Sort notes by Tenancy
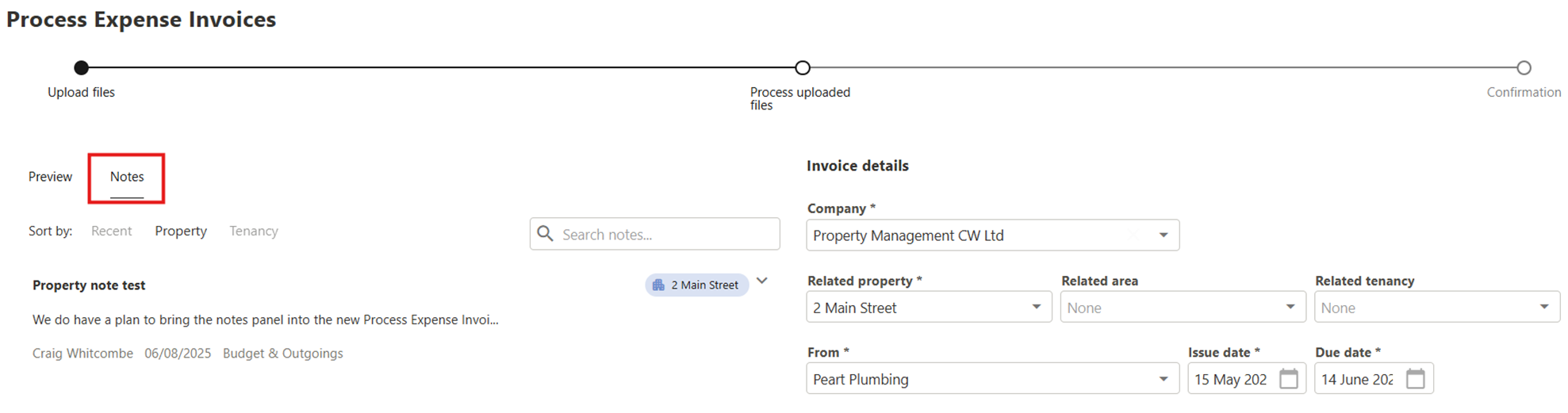This screenshot has width=1568, height=413. pyautogui.click(x=254, y=231)
